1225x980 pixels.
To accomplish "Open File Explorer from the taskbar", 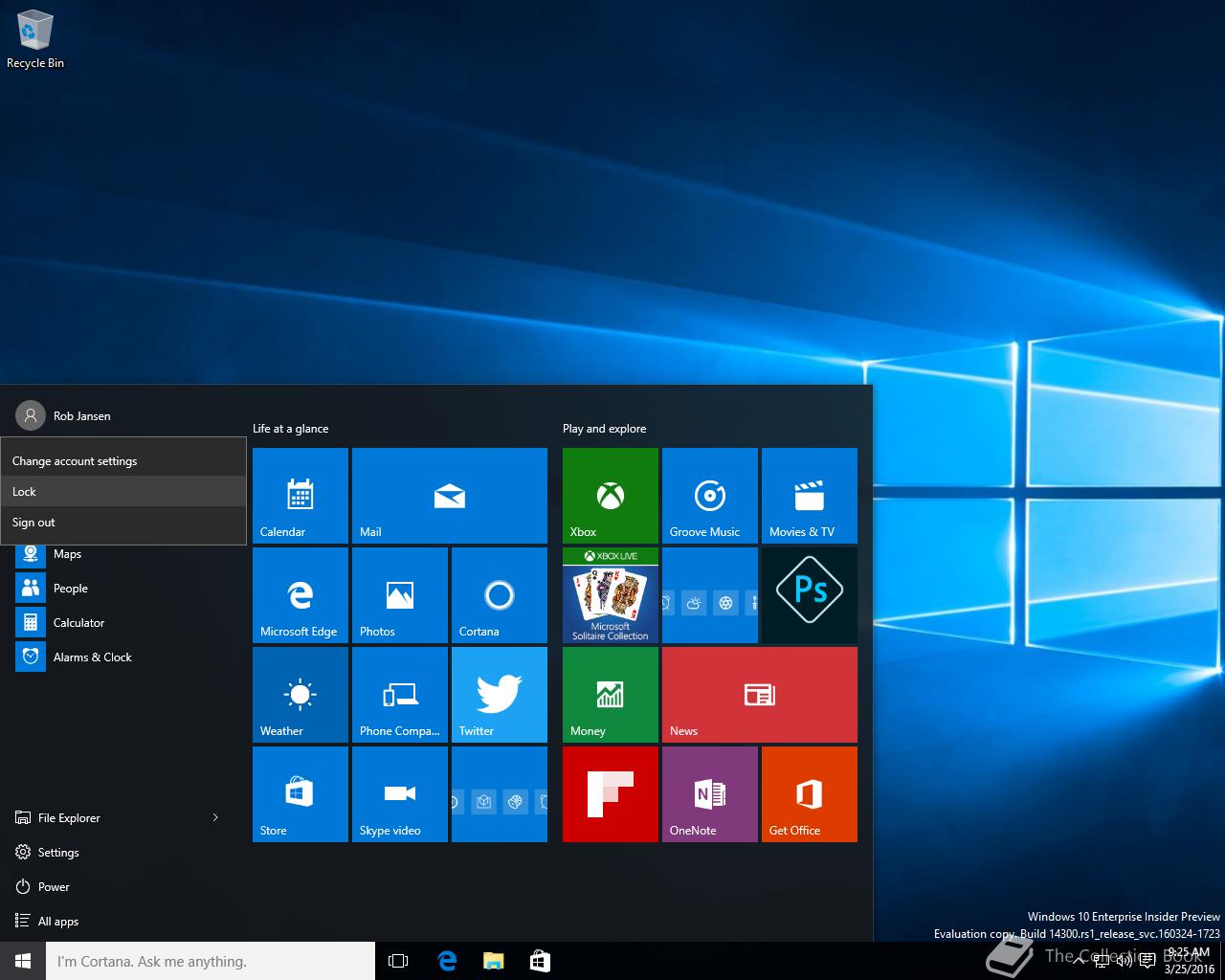I will (493, 961).
